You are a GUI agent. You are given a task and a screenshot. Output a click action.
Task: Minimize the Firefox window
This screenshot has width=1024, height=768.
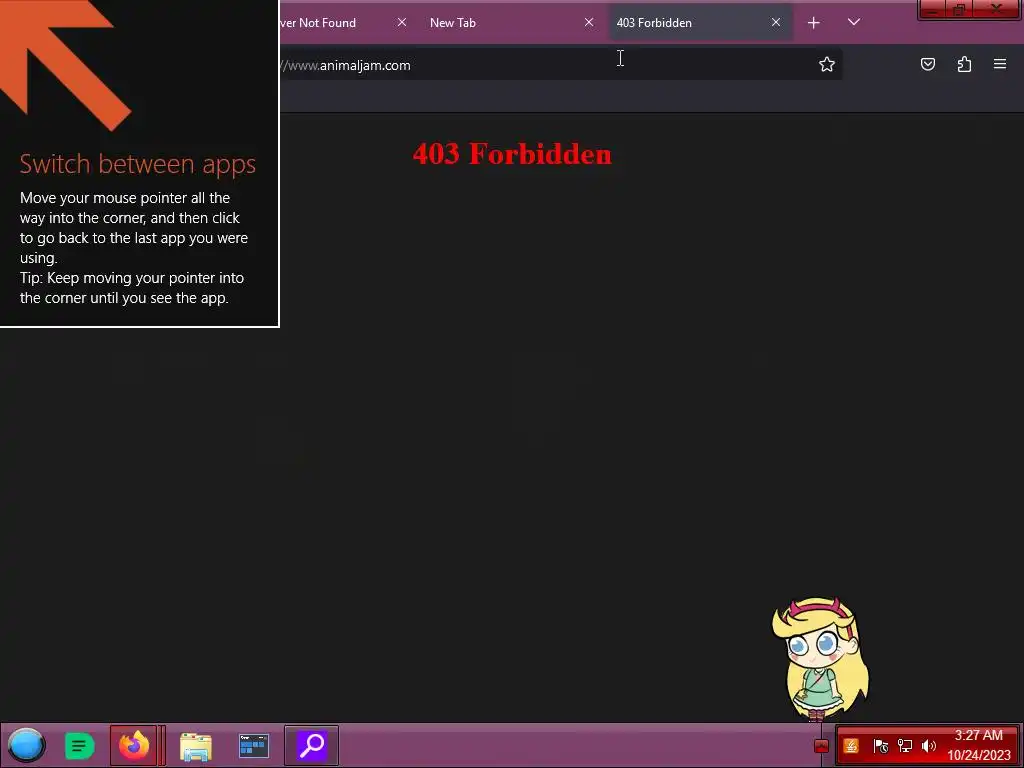point(933,10)
